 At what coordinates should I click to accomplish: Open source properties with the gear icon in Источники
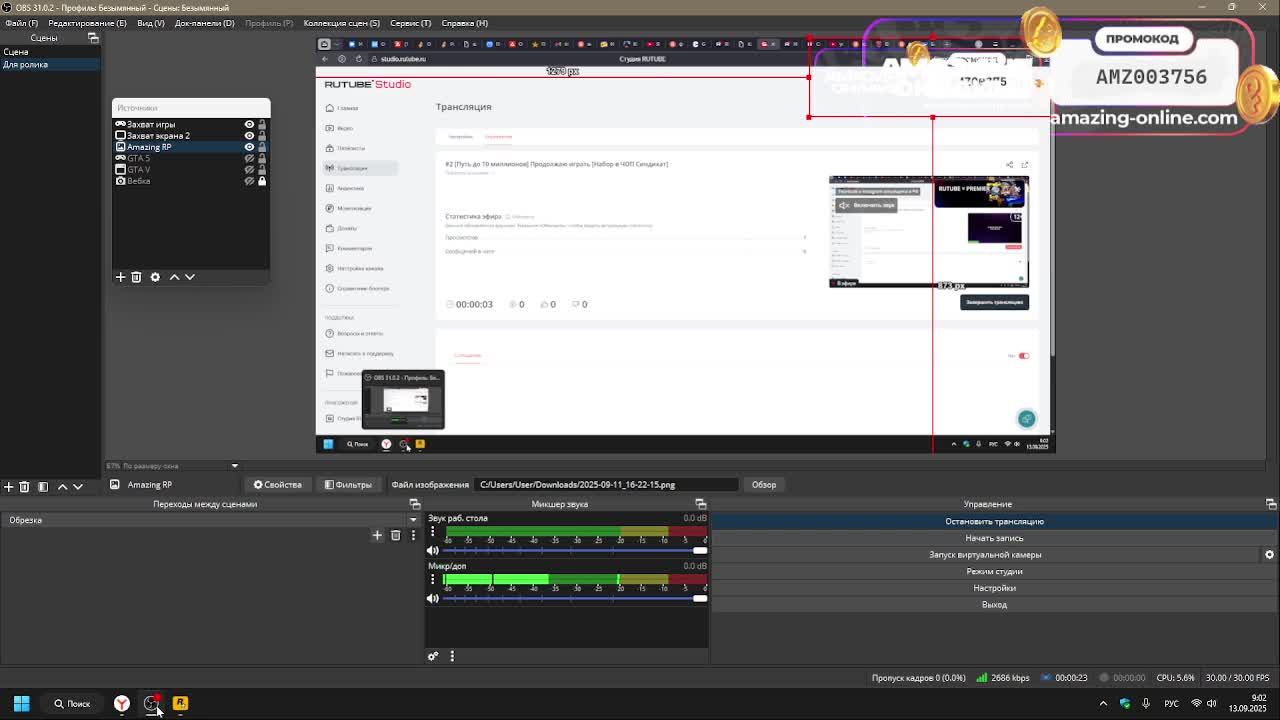coord(155,277)
